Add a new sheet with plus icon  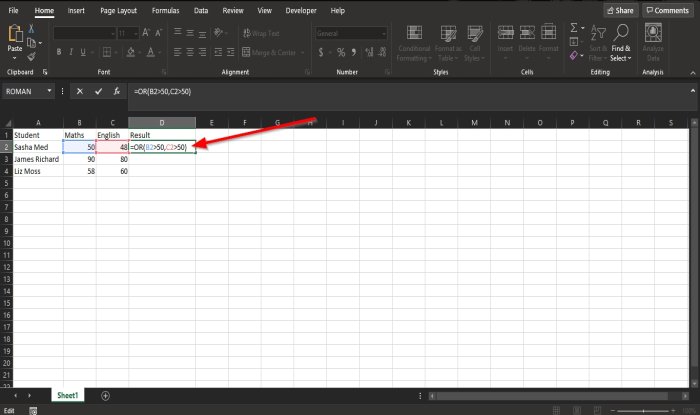[105, 396]
